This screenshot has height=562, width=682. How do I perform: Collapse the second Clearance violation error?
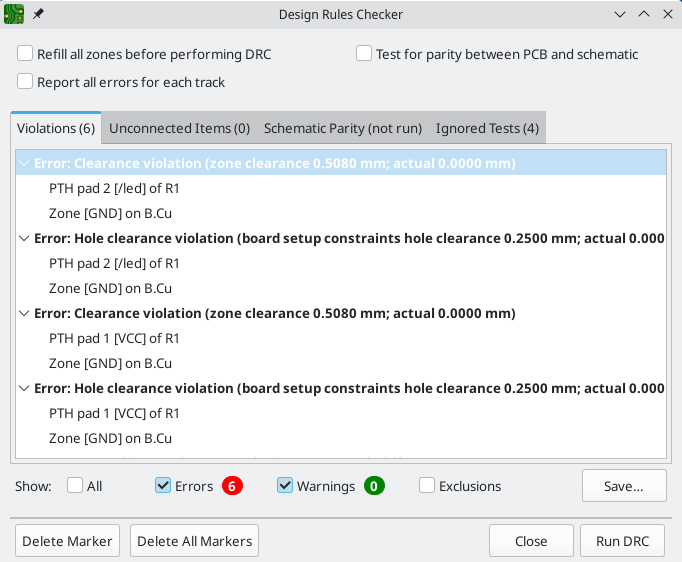(x=25, y=313)
